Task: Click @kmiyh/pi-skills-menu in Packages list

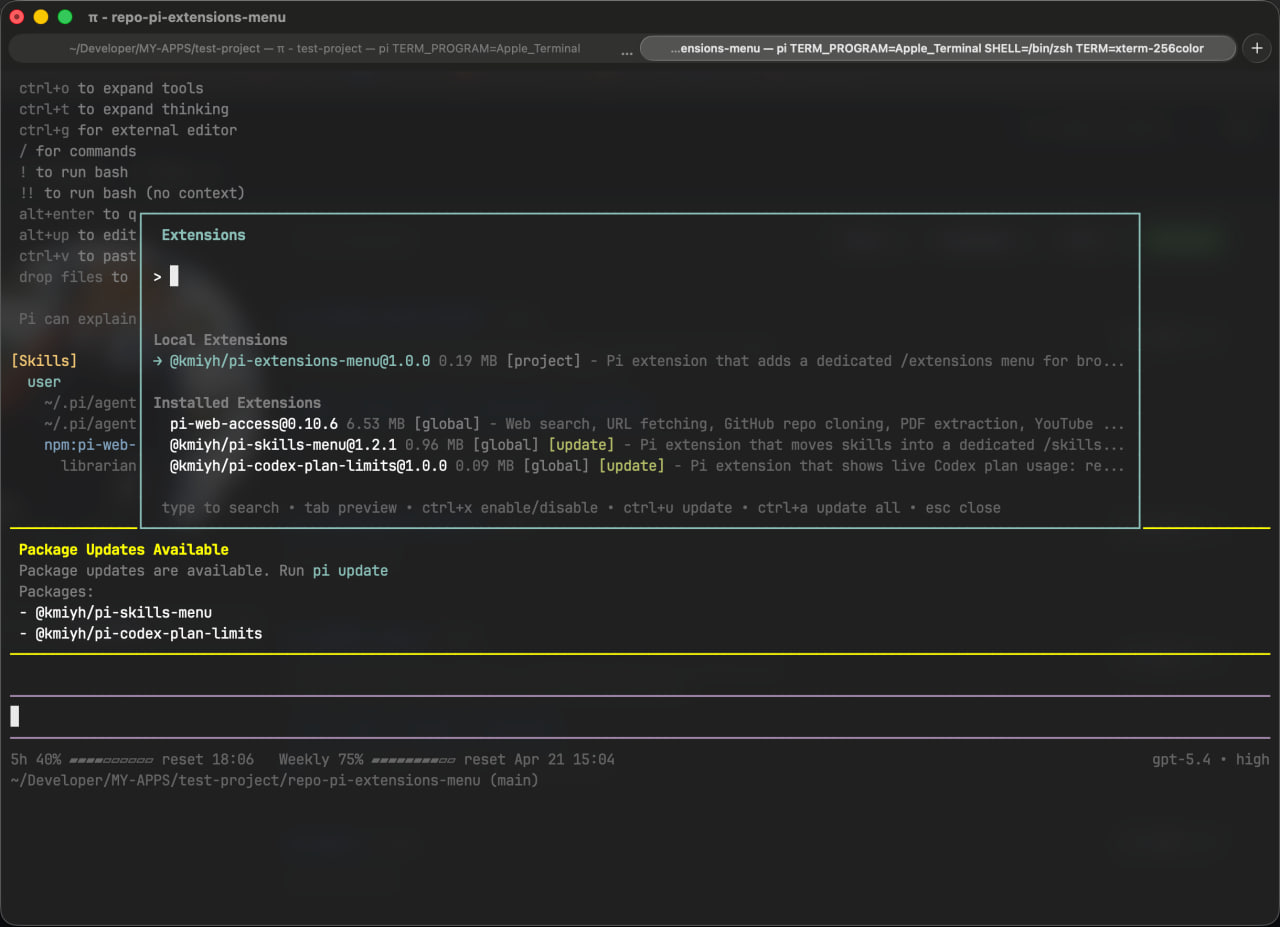Action: click(124, 613)
